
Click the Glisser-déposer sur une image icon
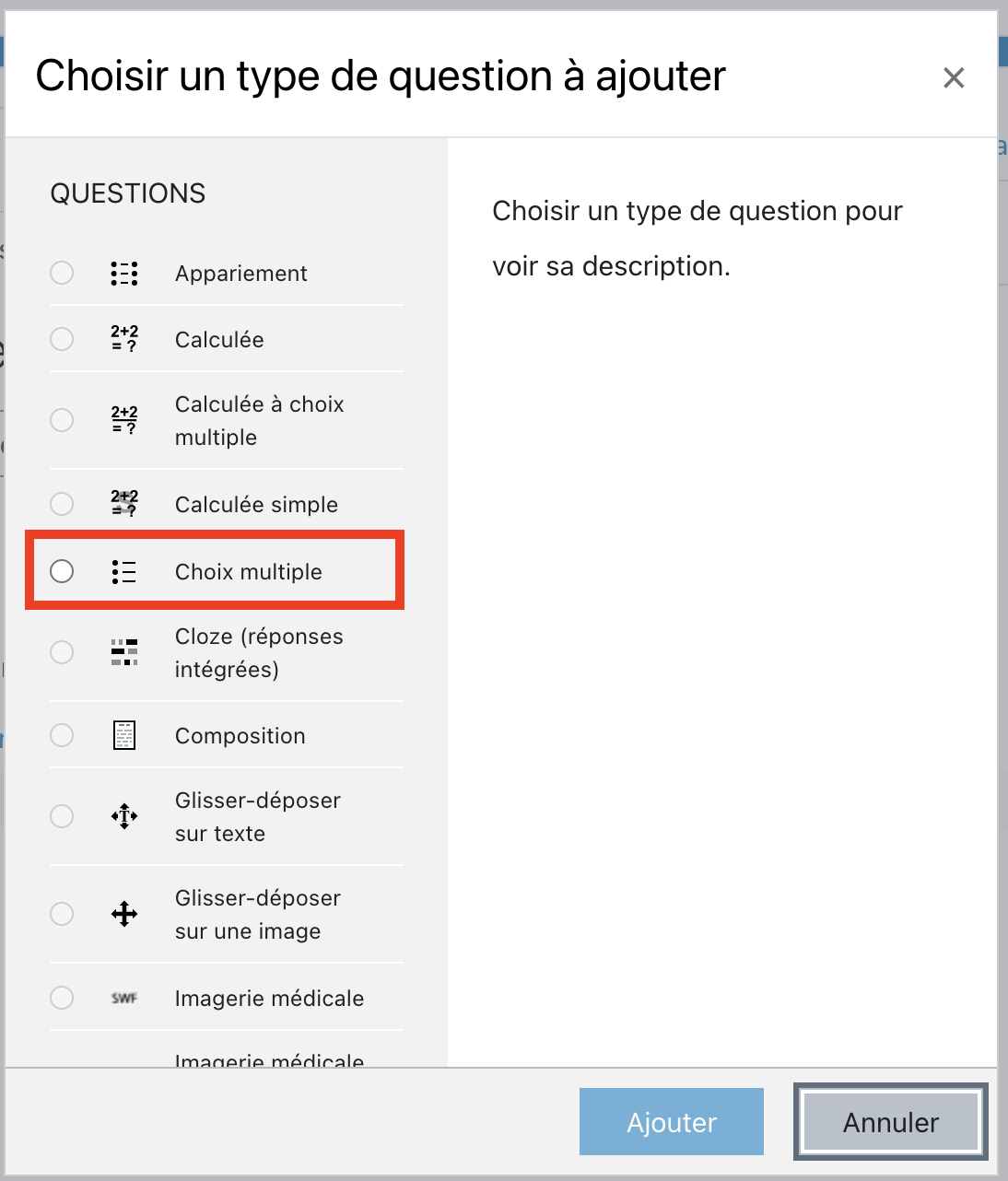[x=124, y=914]
